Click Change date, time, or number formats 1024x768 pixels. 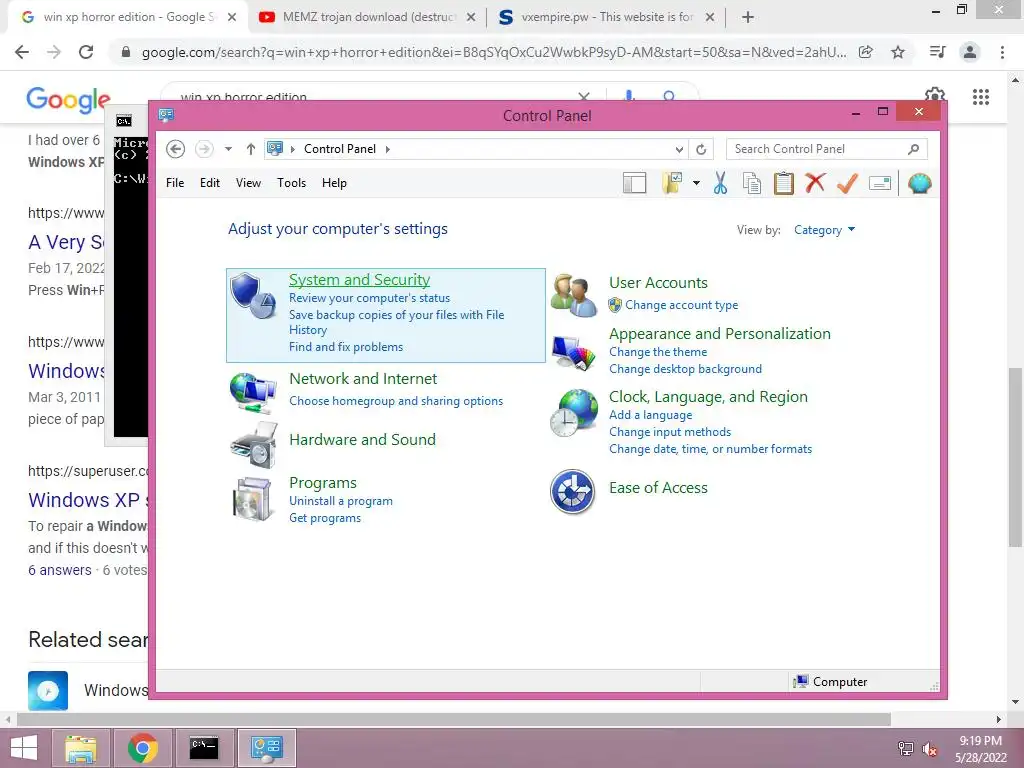tap(711, 449)
